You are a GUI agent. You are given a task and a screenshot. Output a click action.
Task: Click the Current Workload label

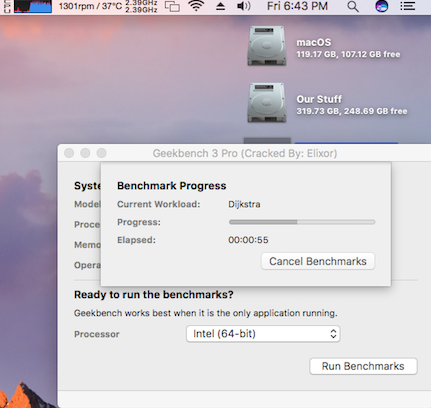click(159, 204)
